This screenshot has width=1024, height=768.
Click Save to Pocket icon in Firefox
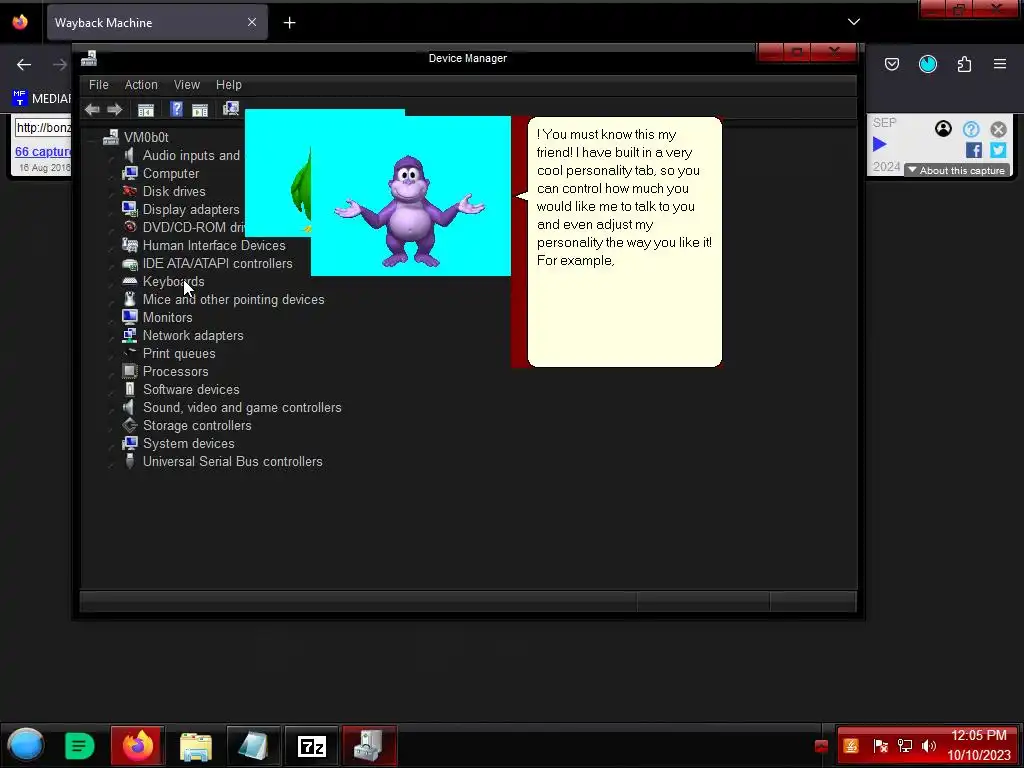click(892, 64)
